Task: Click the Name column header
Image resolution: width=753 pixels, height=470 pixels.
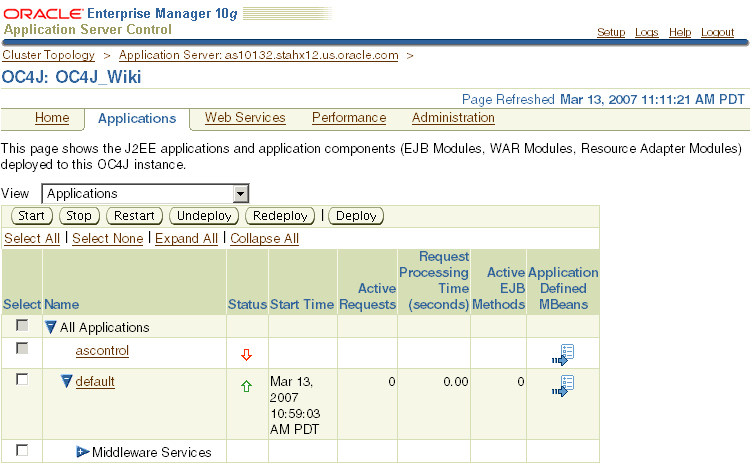Action: click(x=61, y=304)
